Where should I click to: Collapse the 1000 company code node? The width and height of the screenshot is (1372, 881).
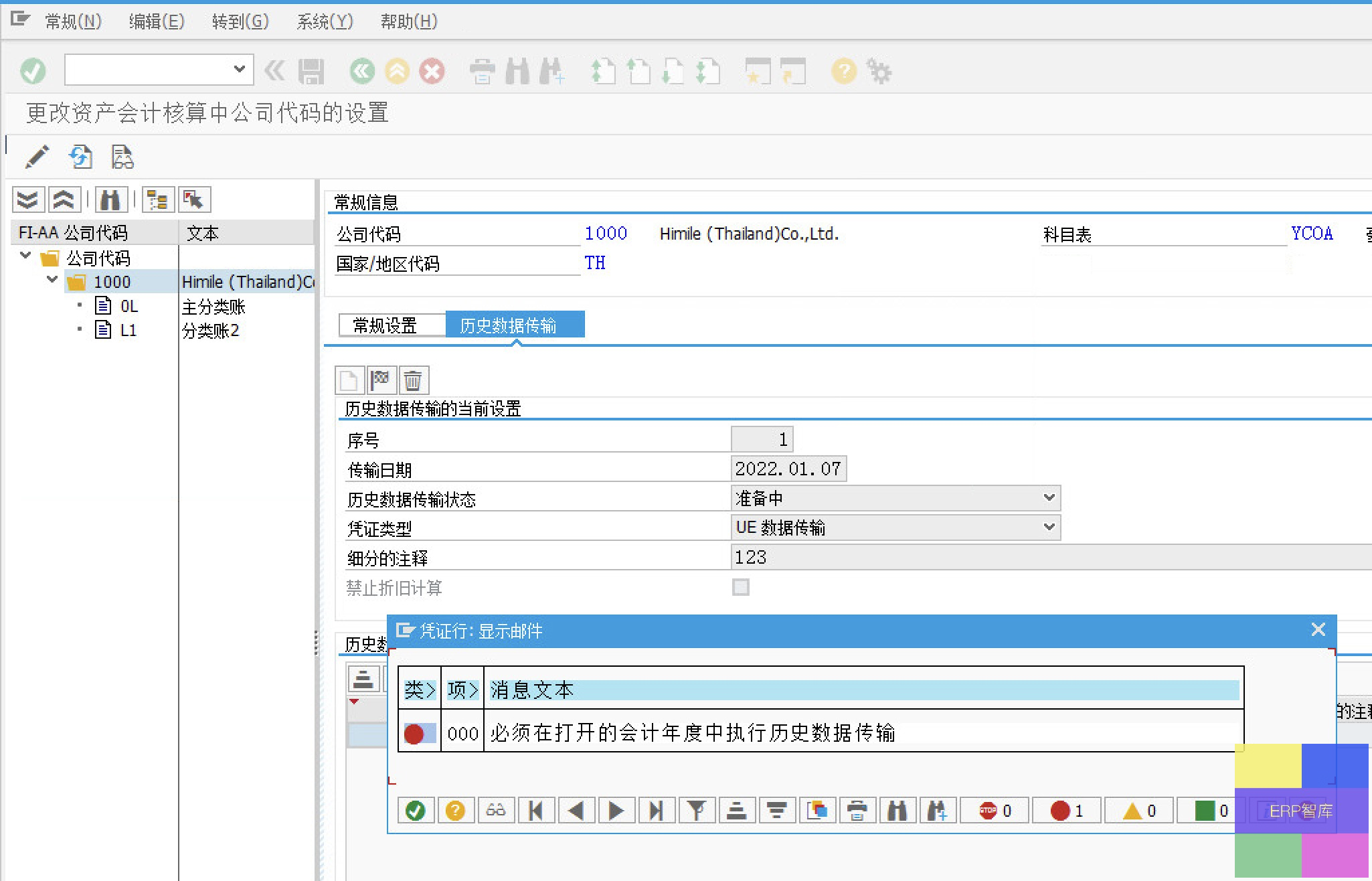pos(52,280)
